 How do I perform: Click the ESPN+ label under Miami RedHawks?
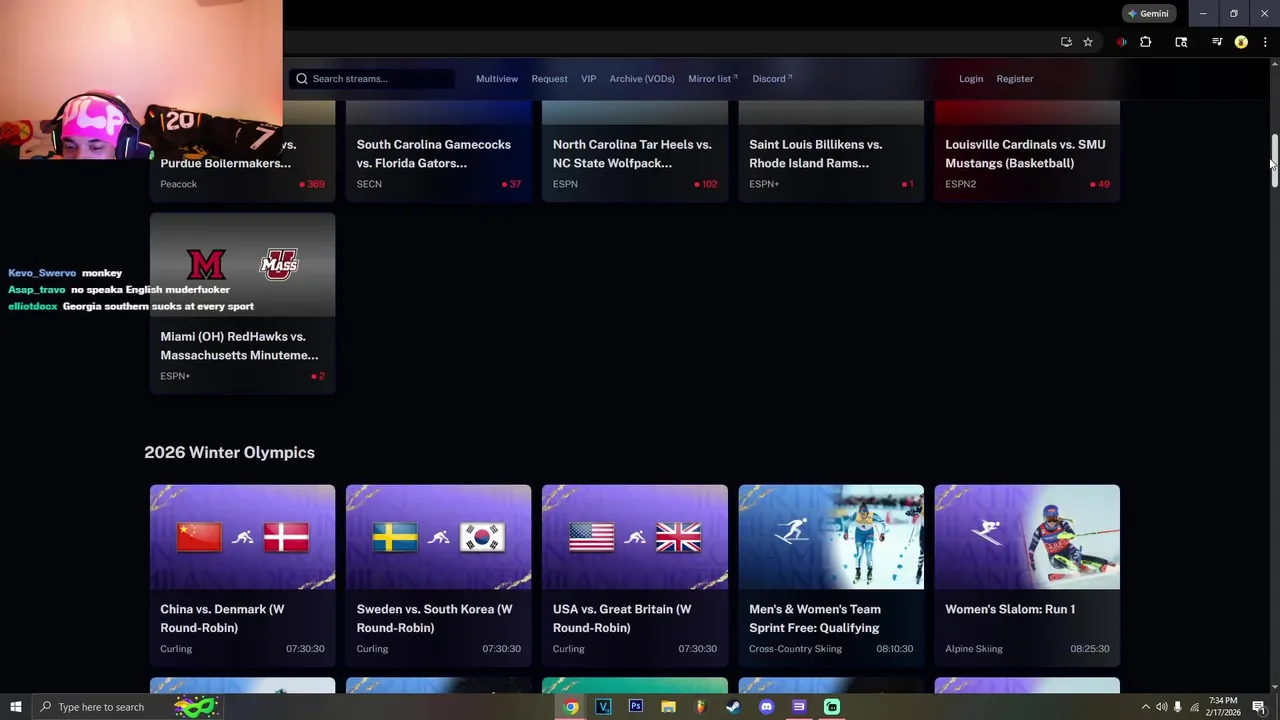pyautogui.click(x=175, y=376)
